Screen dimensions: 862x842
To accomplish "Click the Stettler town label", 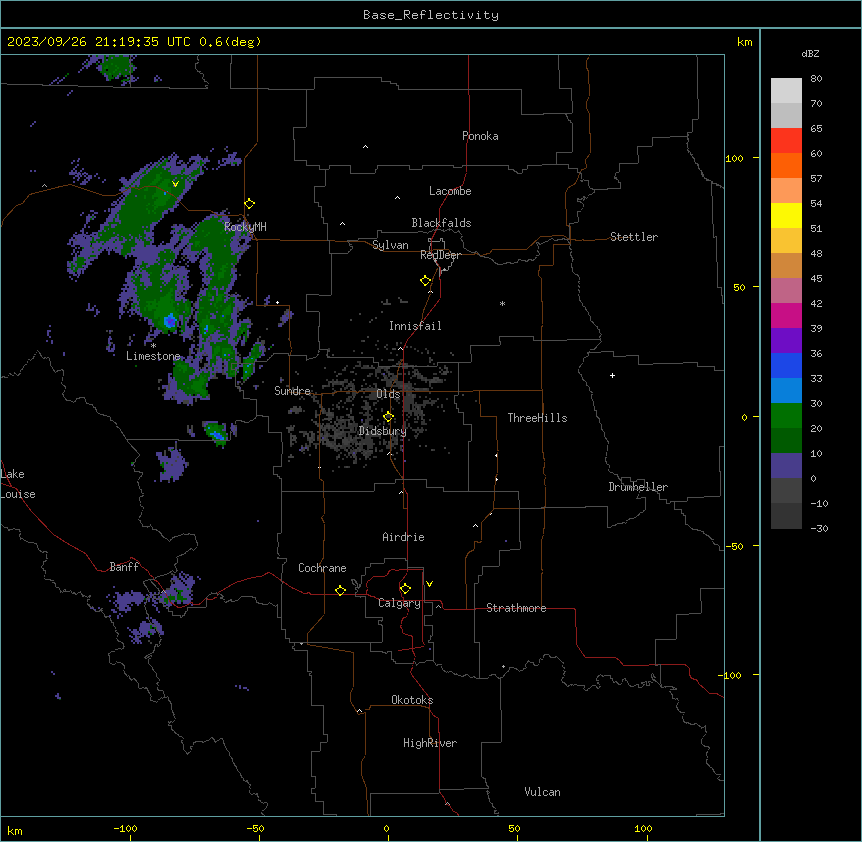I will tap(634, 237).
